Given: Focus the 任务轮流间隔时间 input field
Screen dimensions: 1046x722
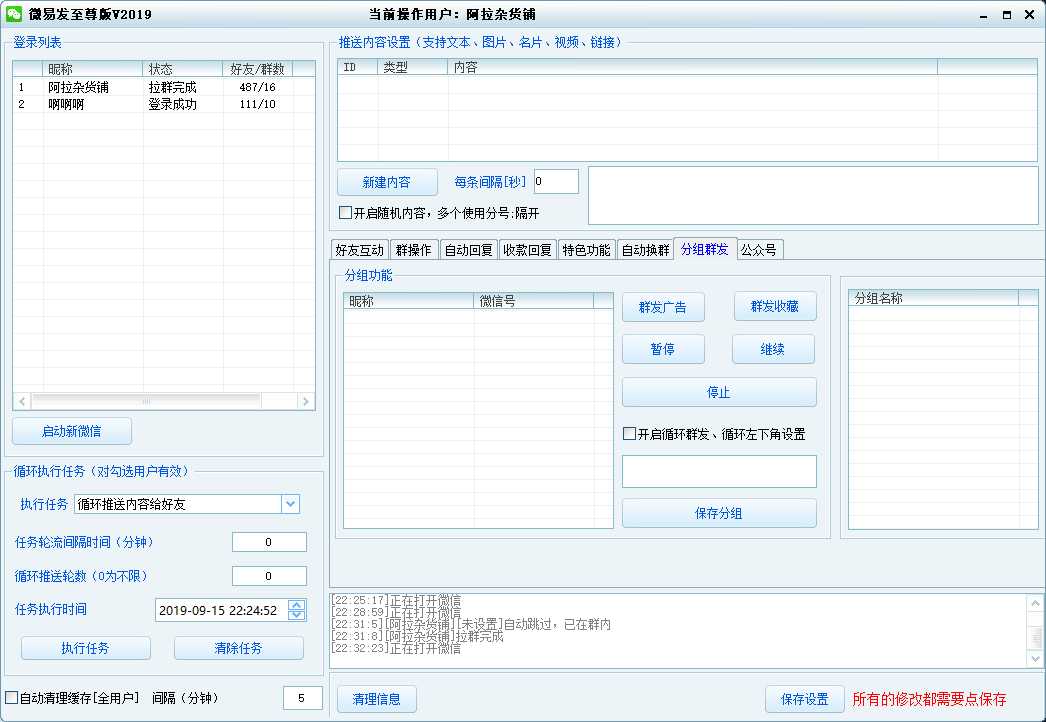Looking at the screenshot, I should [269, 542].
